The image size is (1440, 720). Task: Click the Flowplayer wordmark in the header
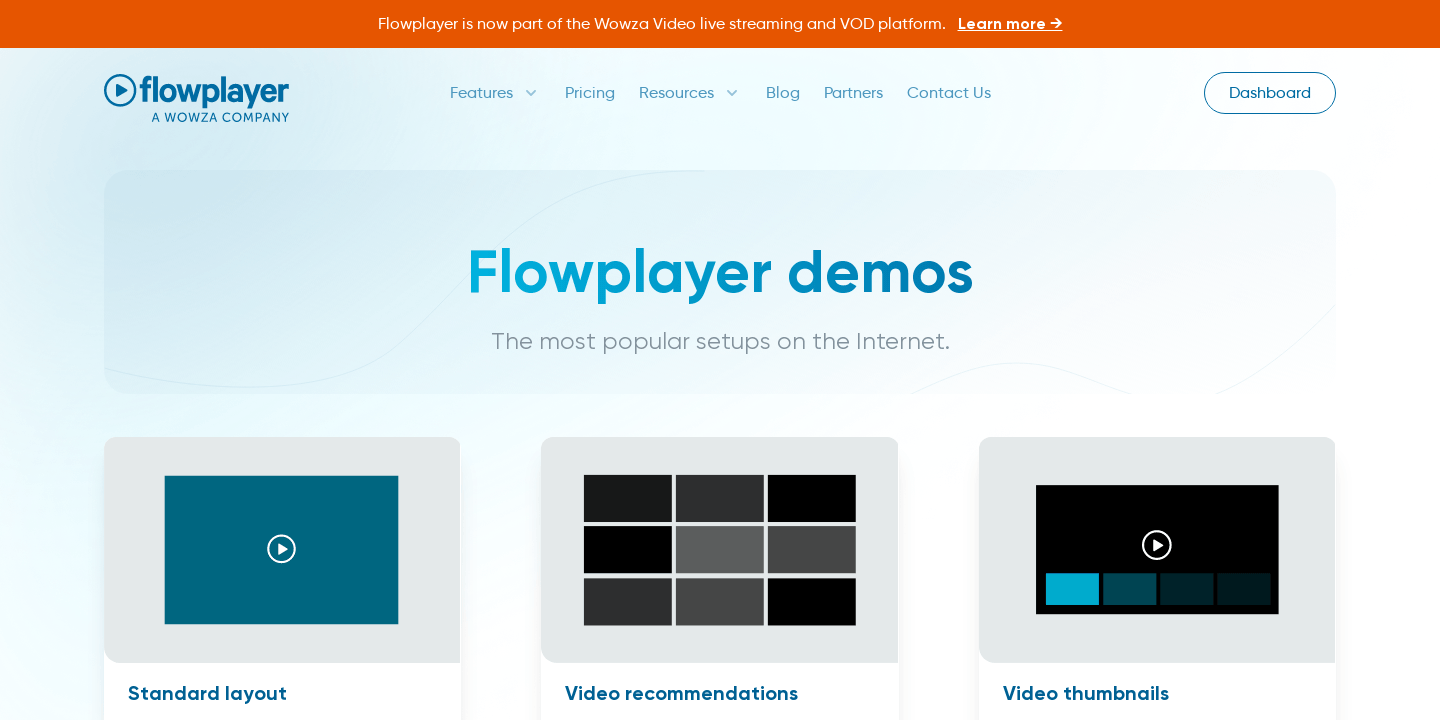[x=213, y=91]
